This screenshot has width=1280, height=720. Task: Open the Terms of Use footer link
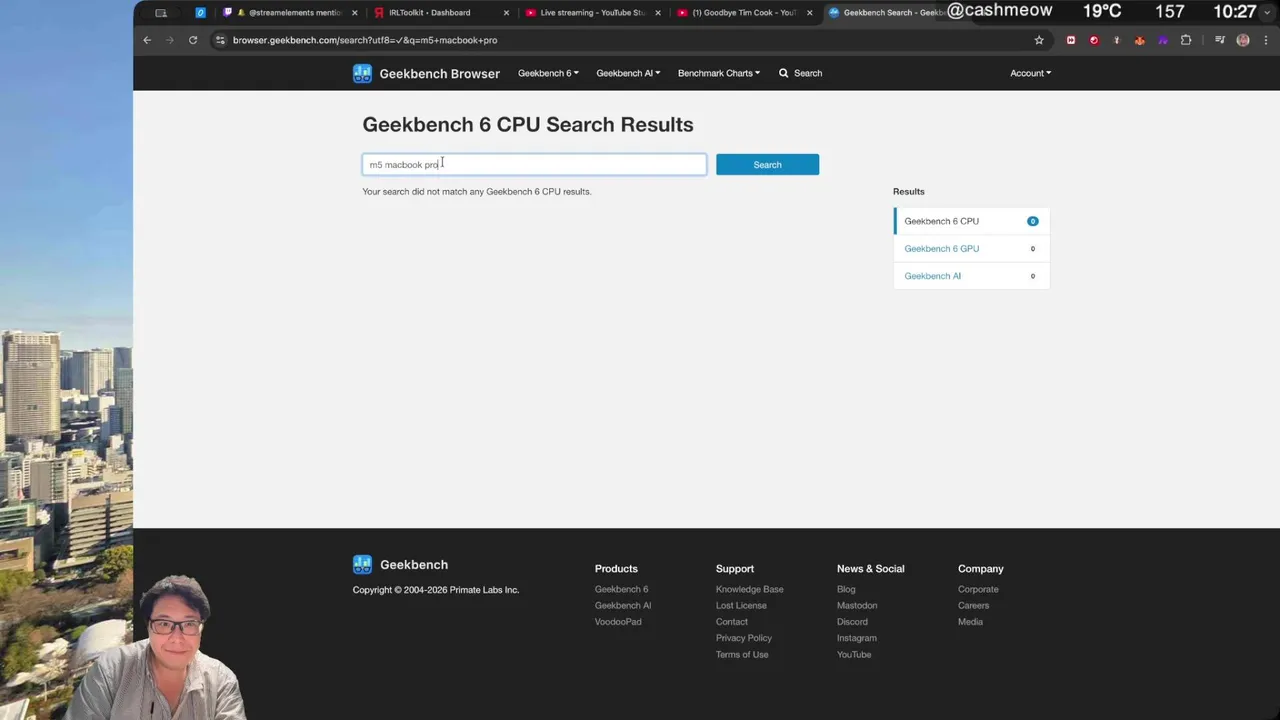[x=742, y=655]
